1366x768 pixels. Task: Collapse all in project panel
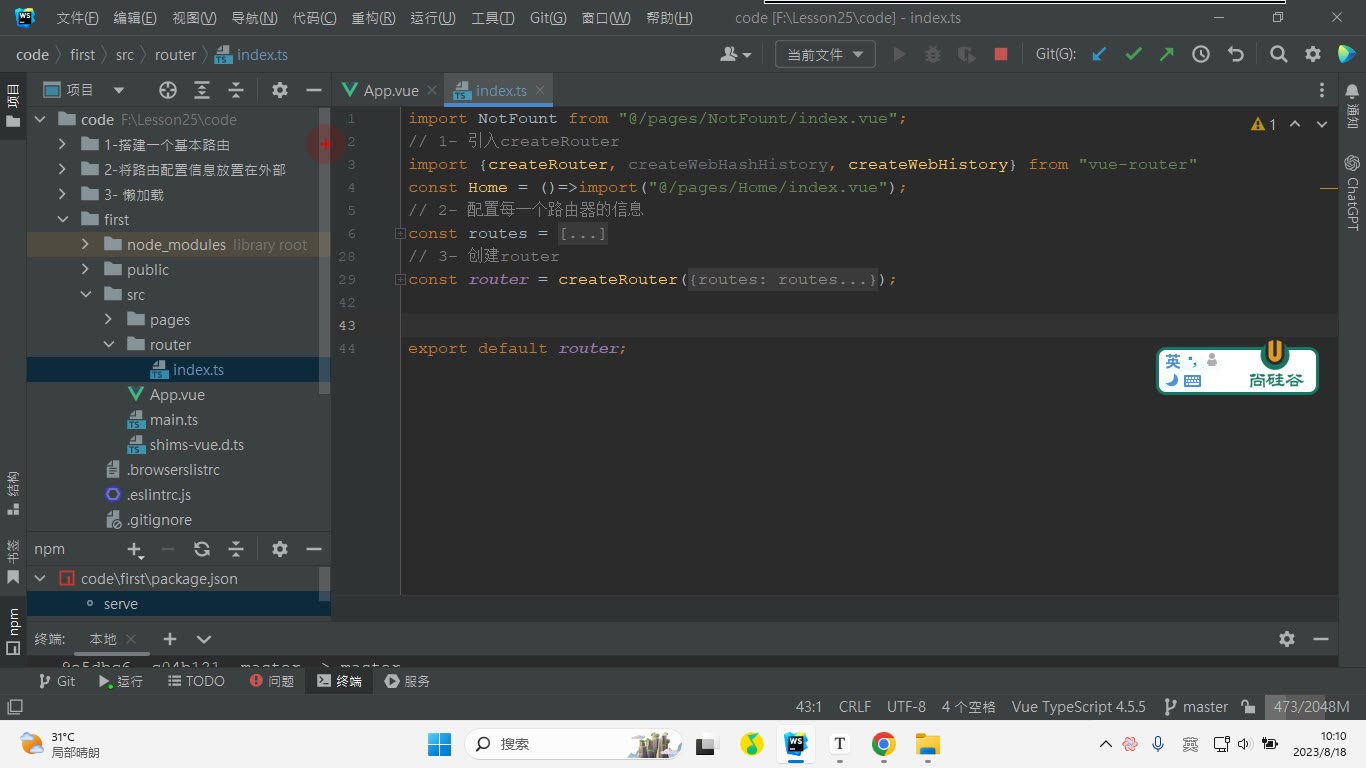coord(236,90)
